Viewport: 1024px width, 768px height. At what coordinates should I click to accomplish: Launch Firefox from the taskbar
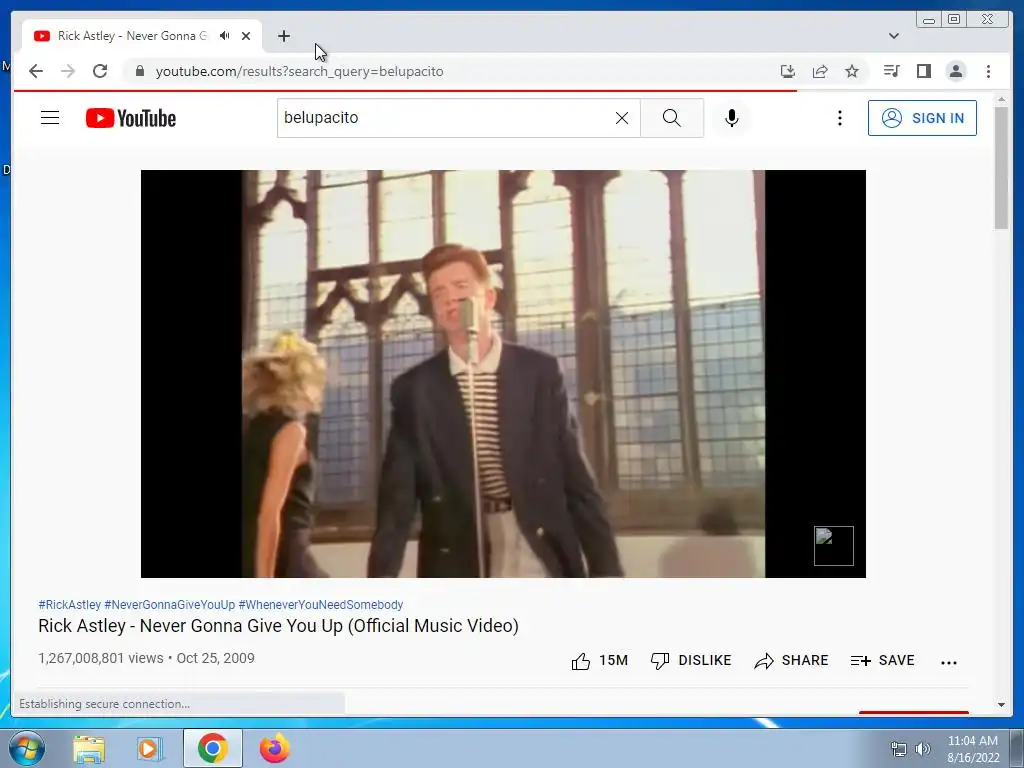274,749
